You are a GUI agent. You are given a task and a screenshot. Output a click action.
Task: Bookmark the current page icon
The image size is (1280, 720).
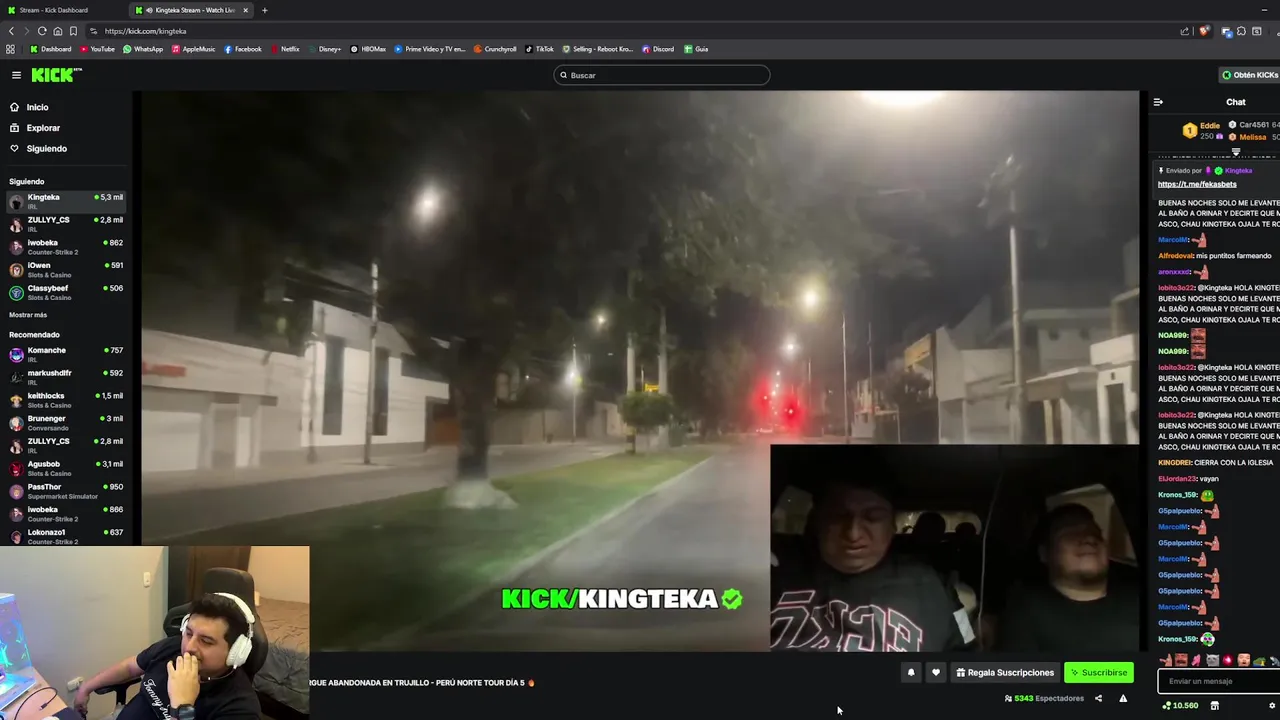[x=73, y=31]
